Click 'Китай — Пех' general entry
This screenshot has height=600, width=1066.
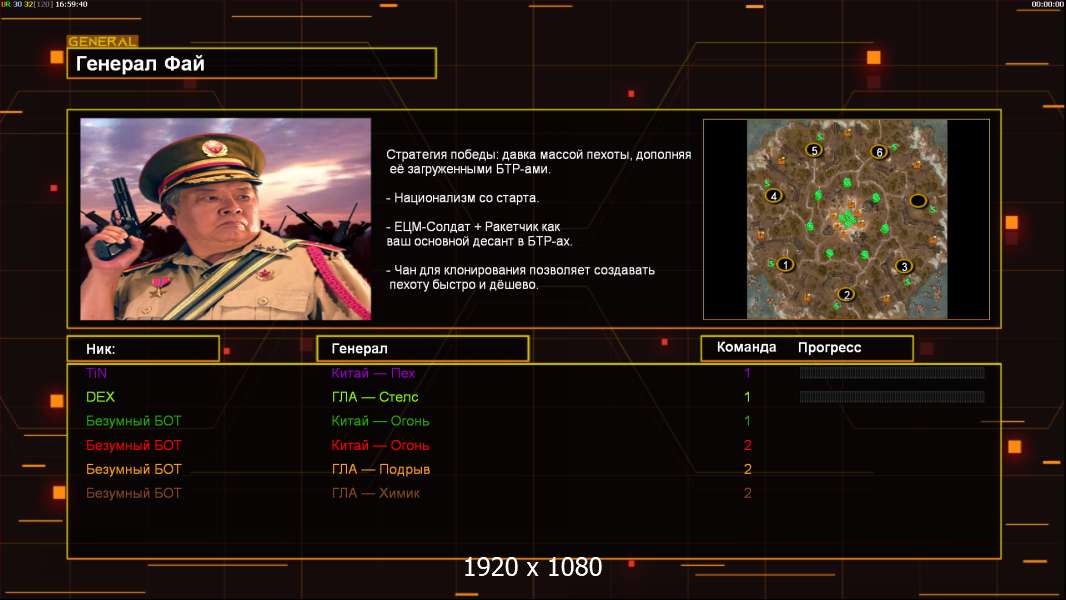tap(373, 373)
